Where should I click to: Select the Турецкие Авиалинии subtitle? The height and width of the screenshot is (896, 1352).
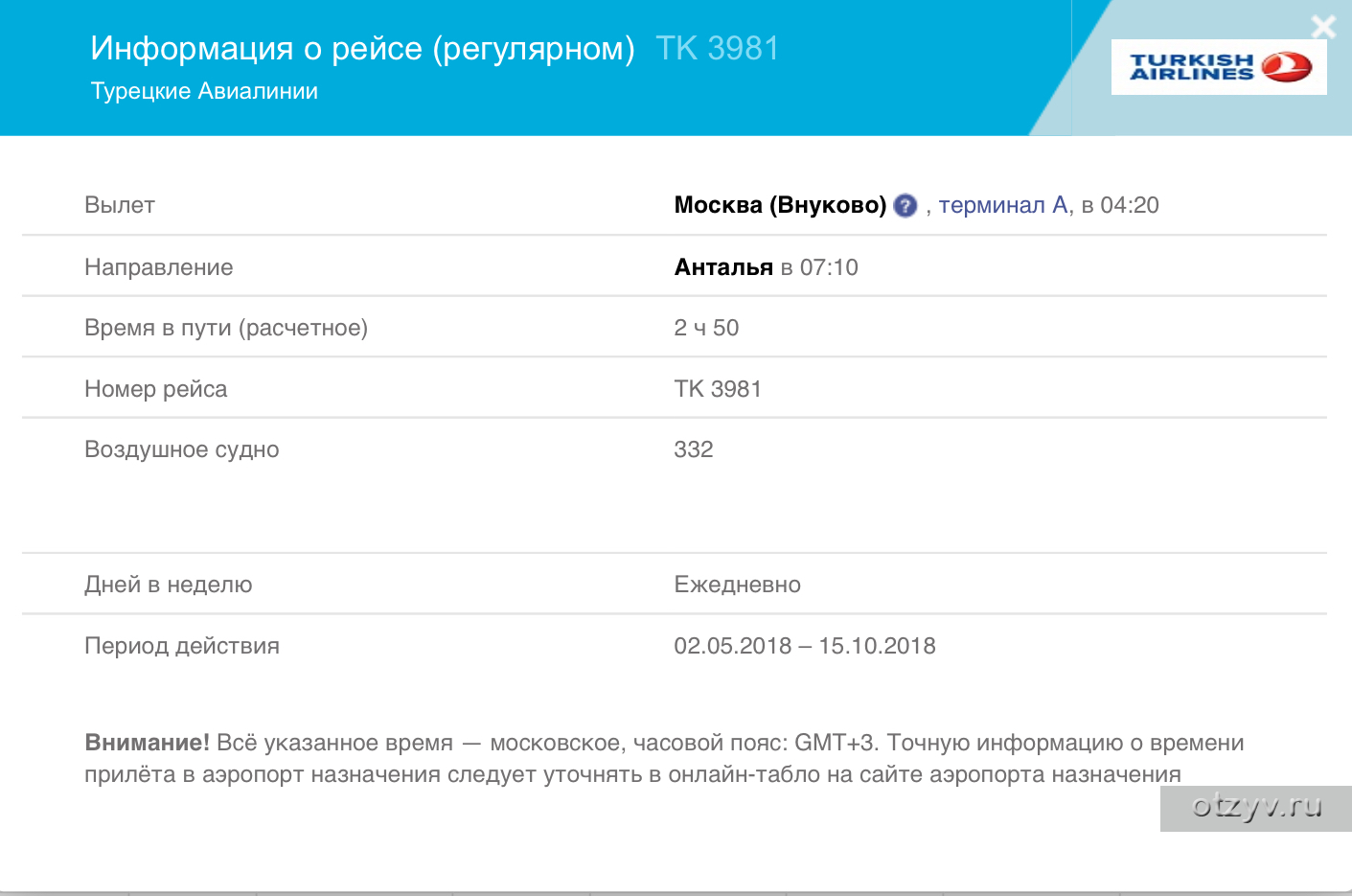[x=204, y=91]
